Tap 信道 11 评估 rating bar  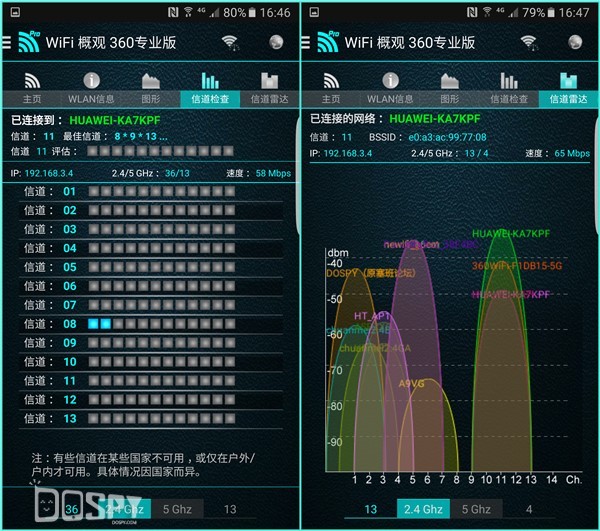(x=160, y=151)
